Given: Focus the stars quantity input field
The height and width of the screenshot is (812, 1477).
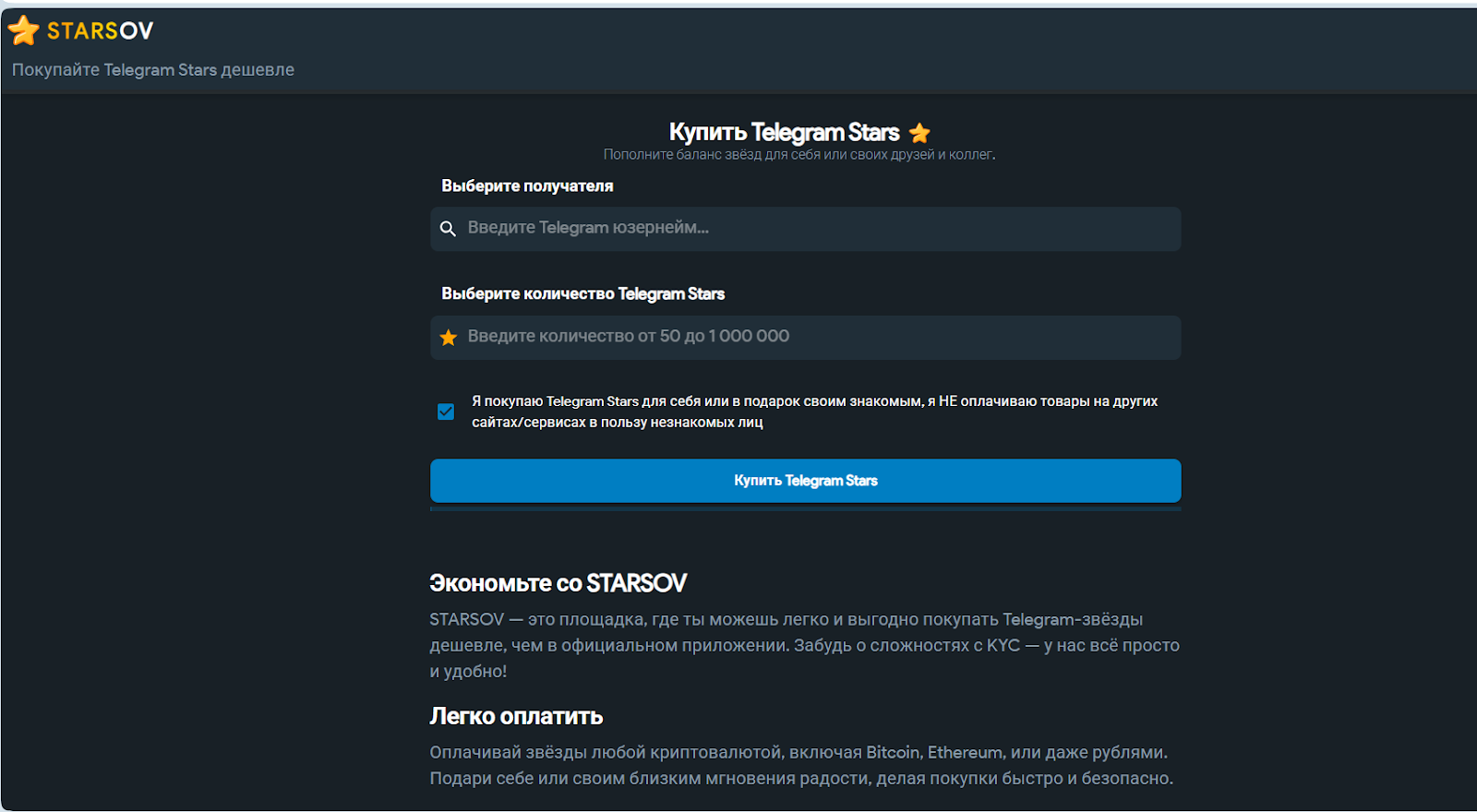Looking at the screenshot, I should (x=812, y=337).
